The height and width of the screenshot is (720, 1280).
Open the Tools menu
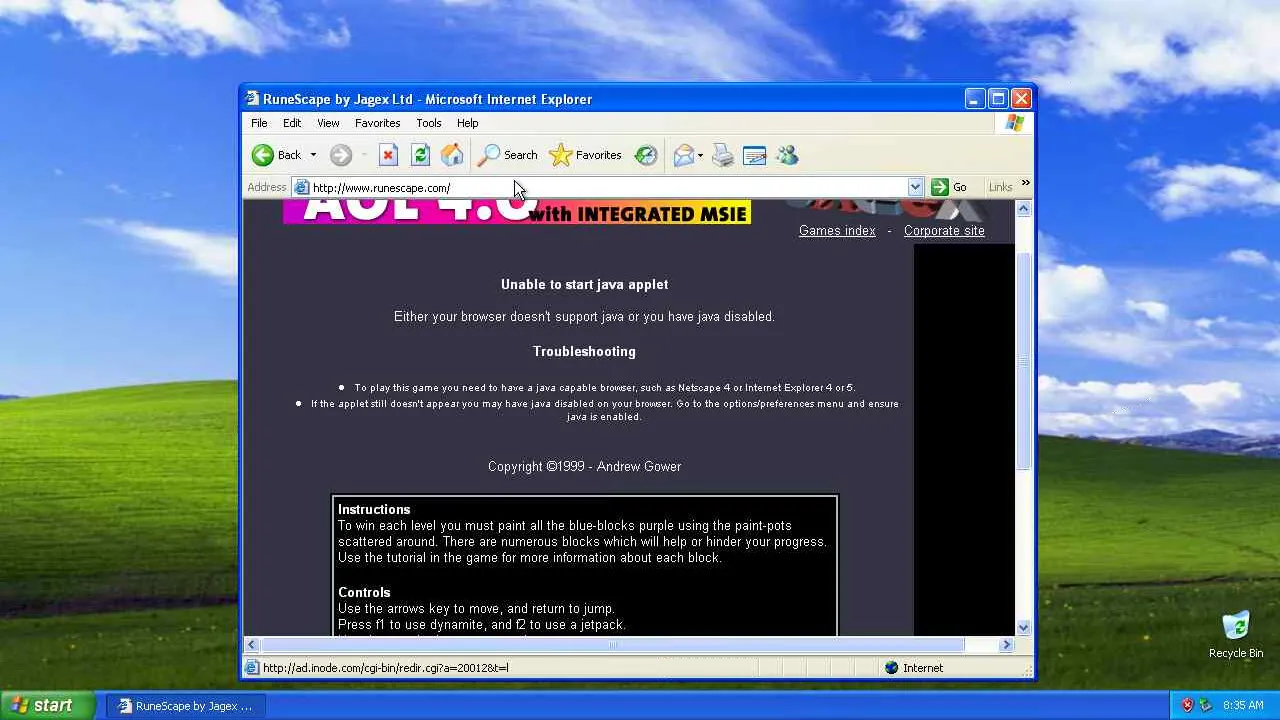pyautogui.click(x=429, y=123)
